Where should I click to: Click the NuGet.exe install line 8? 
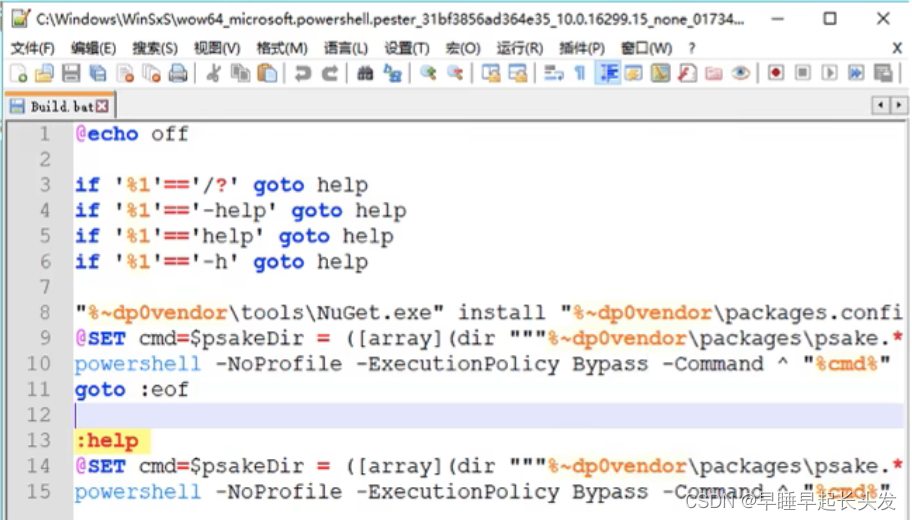tap(489, 312)
